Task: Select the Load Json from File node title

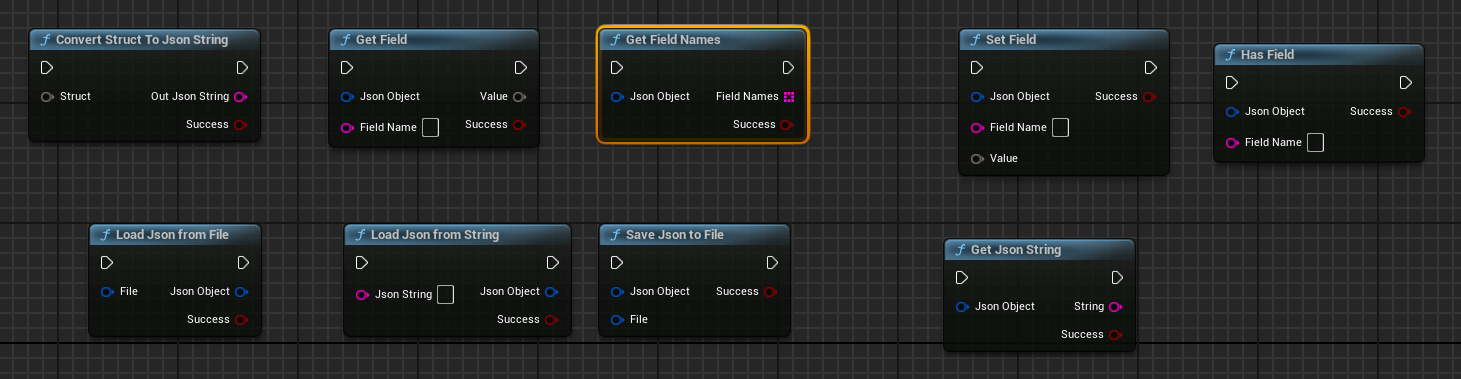Action: point(172,235)
